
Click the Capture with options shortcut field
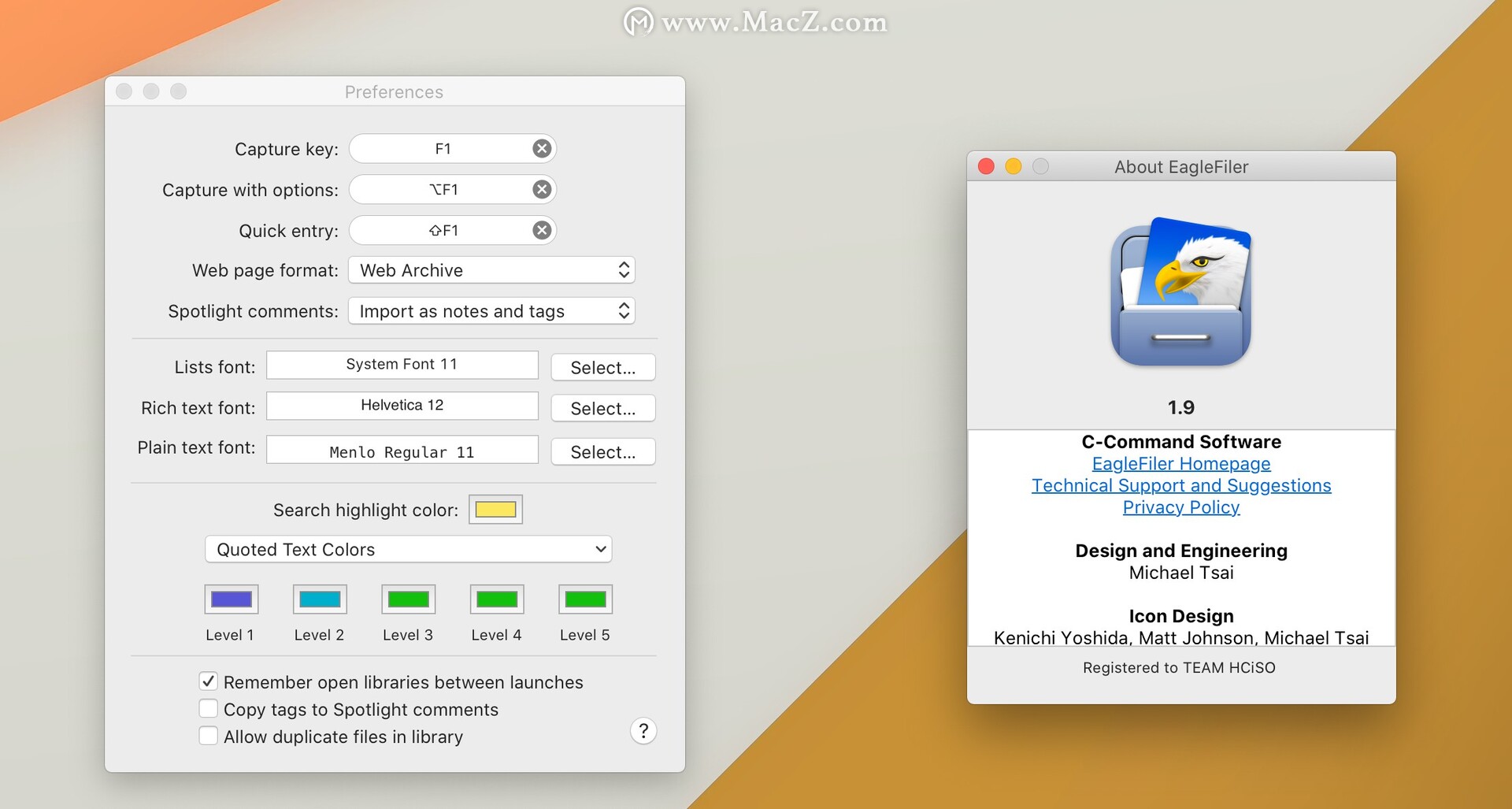(x=453, y=189)
